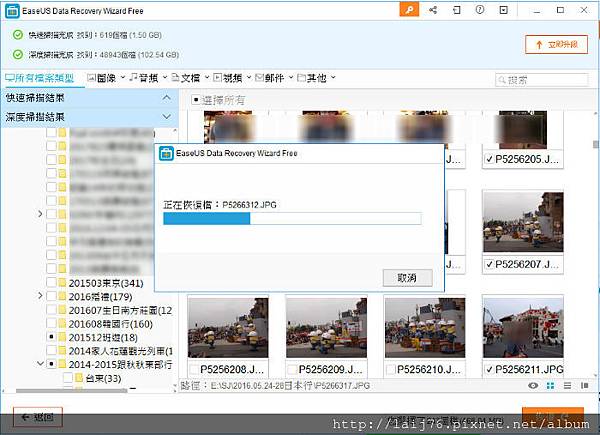The image size is (600, 435).
Task: Expand the 2016婚禮(179) folder
Action: point(40,296)
